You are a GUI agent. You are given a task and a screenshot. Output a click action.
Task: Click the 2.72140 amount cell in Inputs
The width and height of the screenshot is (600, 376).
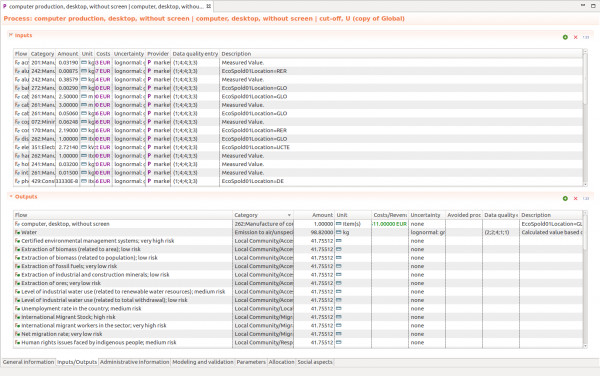(68, 147)
